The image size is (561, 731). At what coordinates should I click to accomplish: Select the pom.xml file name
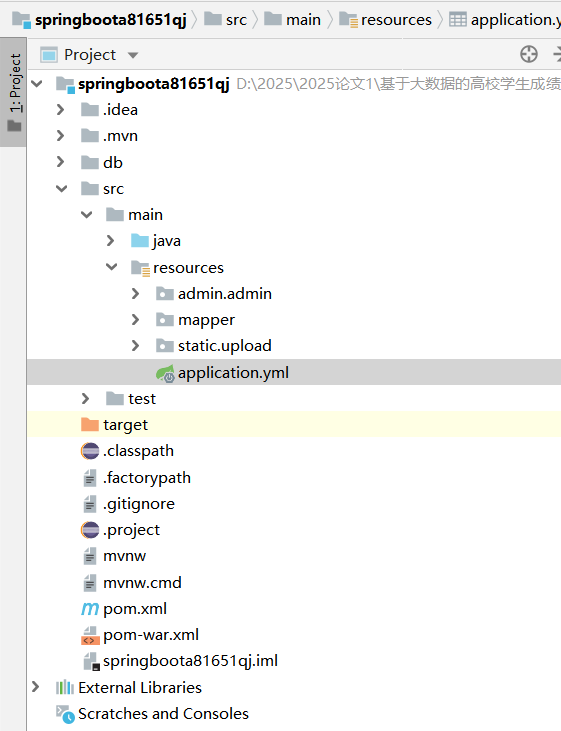point(135,609)
